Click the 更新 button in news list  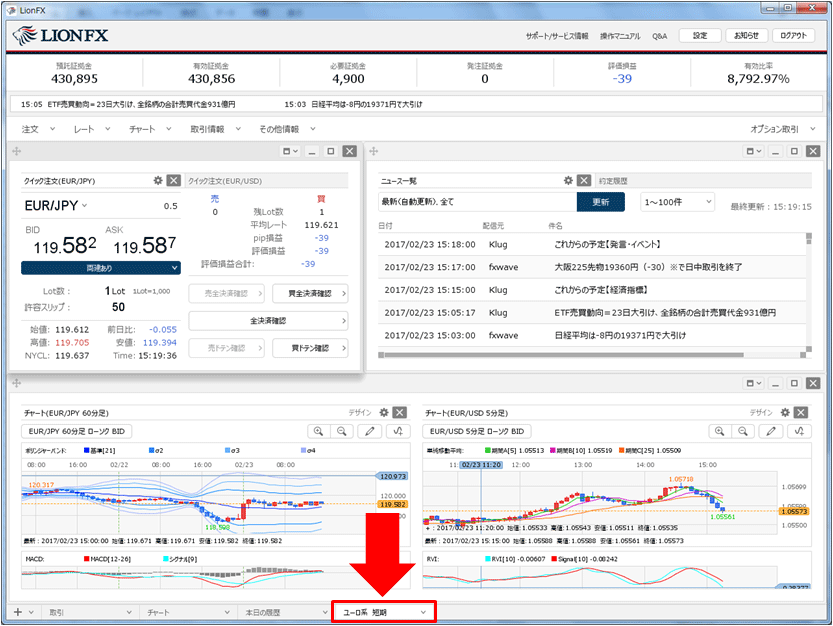point(600,202)
